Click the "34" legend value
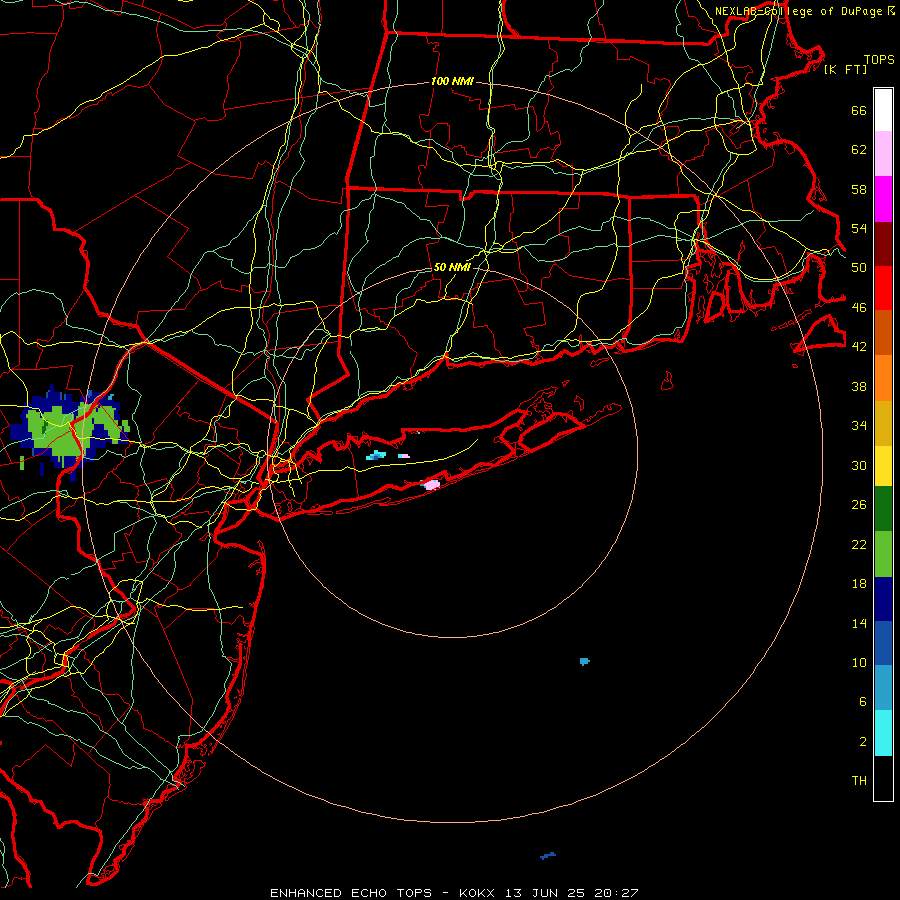900x900 pixels. [x=859, y=425]
